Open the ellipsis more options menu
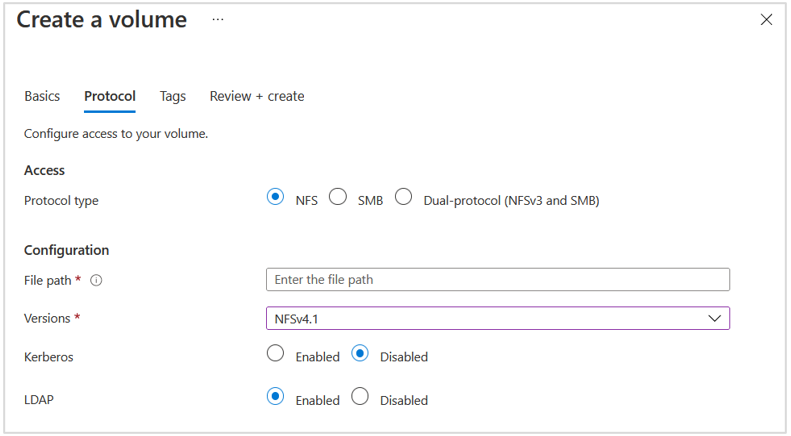This screenshot has height=436, width=791. pos(218,20)
